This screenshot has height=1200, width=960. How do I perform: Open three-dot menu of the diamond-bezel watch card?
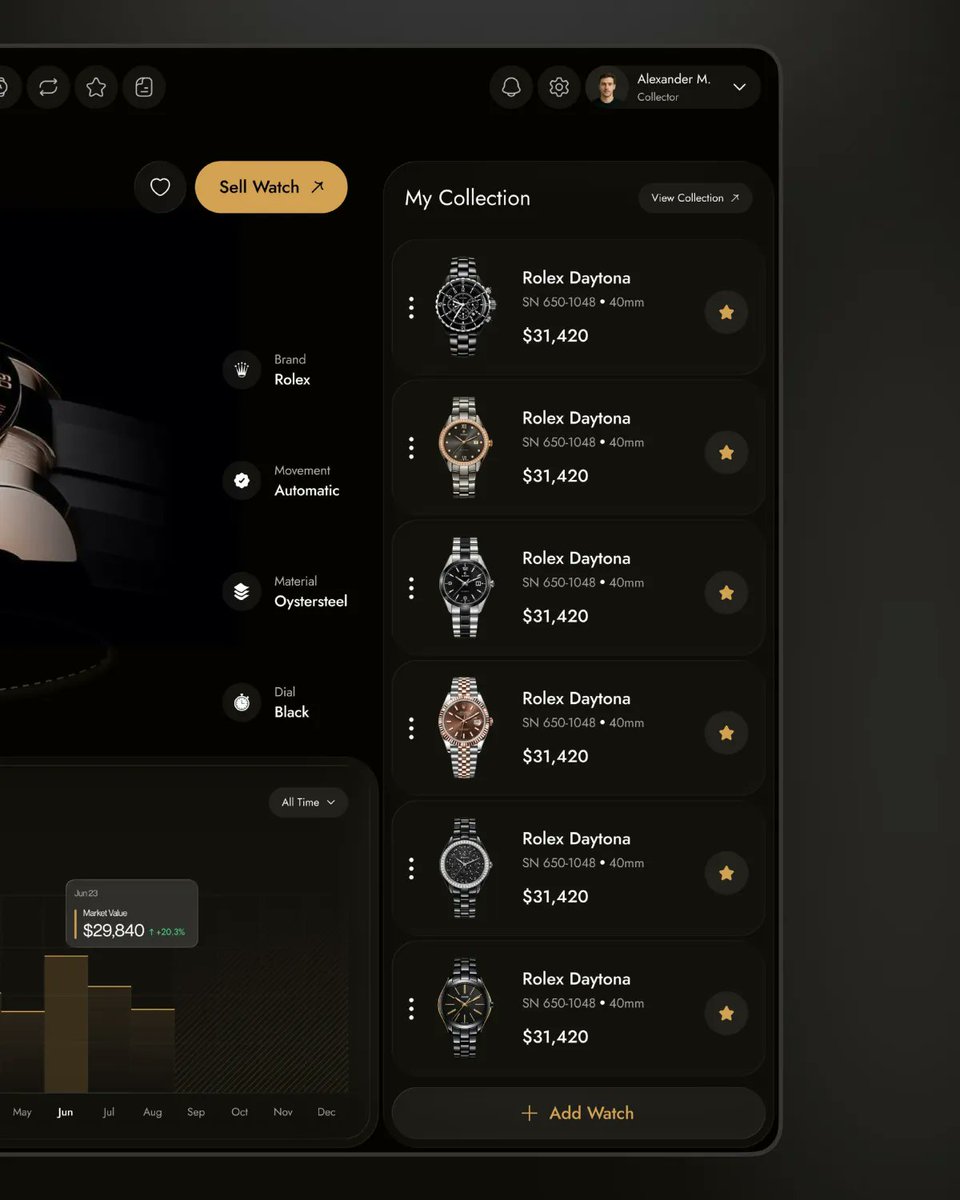(x=411, y=868)
